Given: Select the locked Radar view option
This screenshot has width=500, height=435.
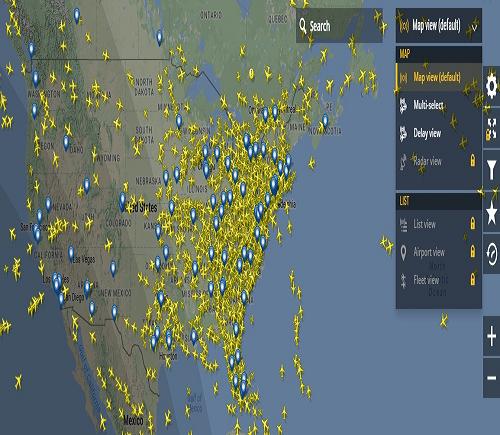Looking at the screenshot, I should 439,161.
